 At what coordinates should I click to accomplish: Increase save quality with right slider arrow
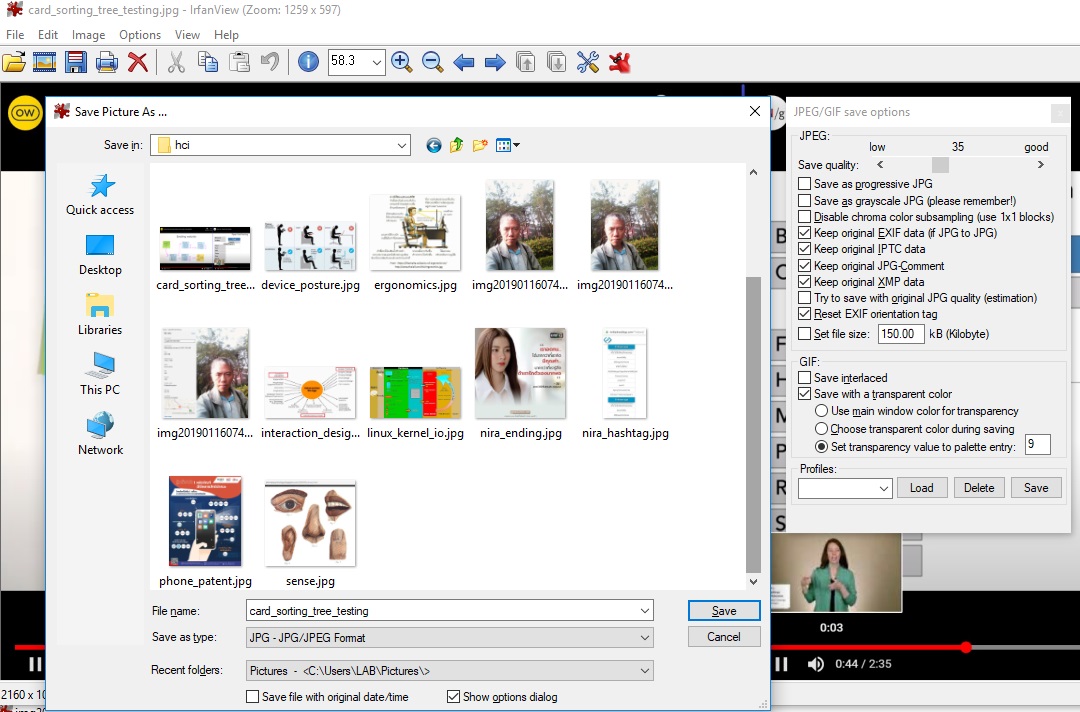tap(1041, 165)
